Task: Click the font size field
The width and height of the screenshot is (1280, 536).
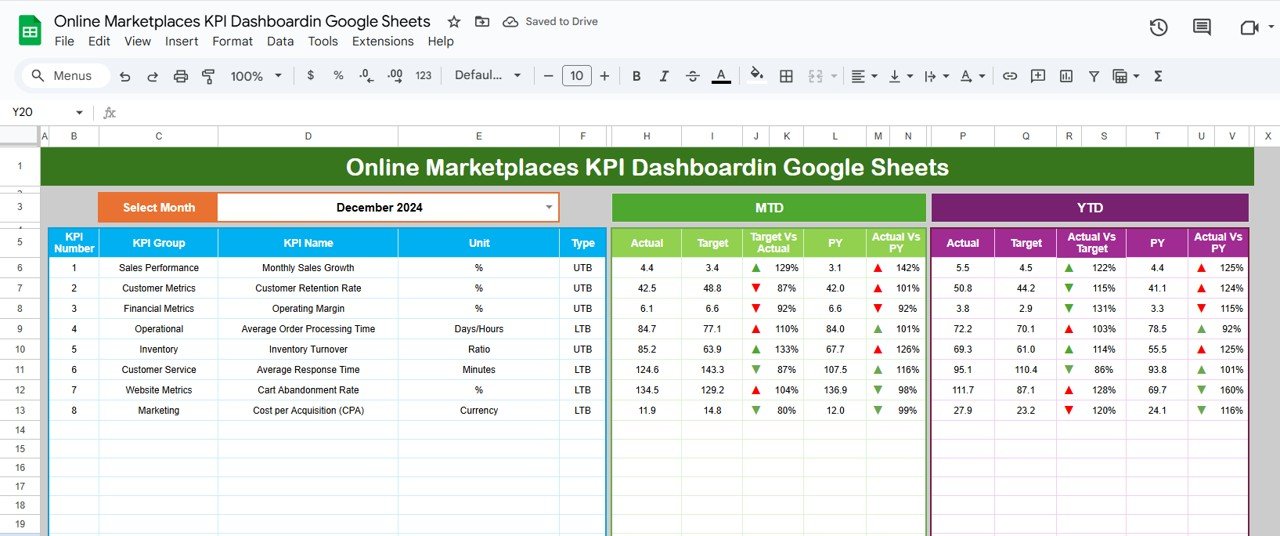Action: click(x=576, y=76)
